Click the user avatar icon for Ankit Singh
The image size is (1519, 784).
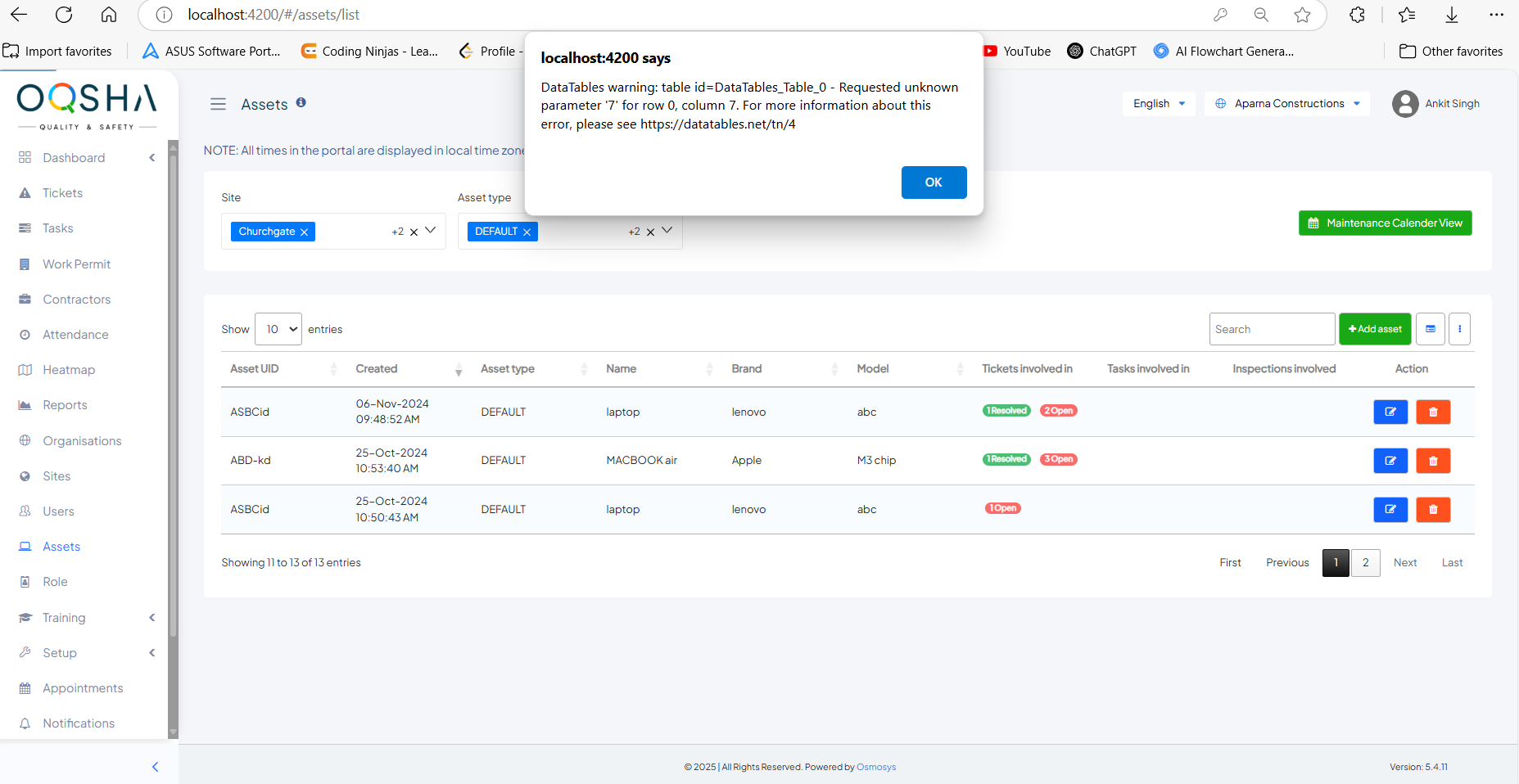(1405, 104)
